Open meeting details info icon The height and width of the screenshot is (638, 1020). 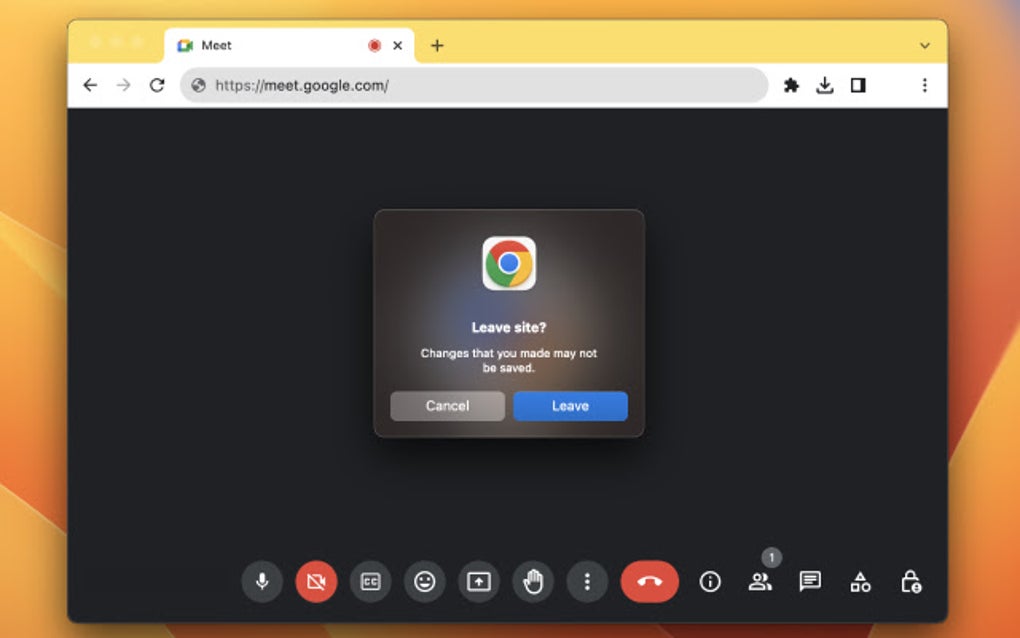[x=710, y=581]
